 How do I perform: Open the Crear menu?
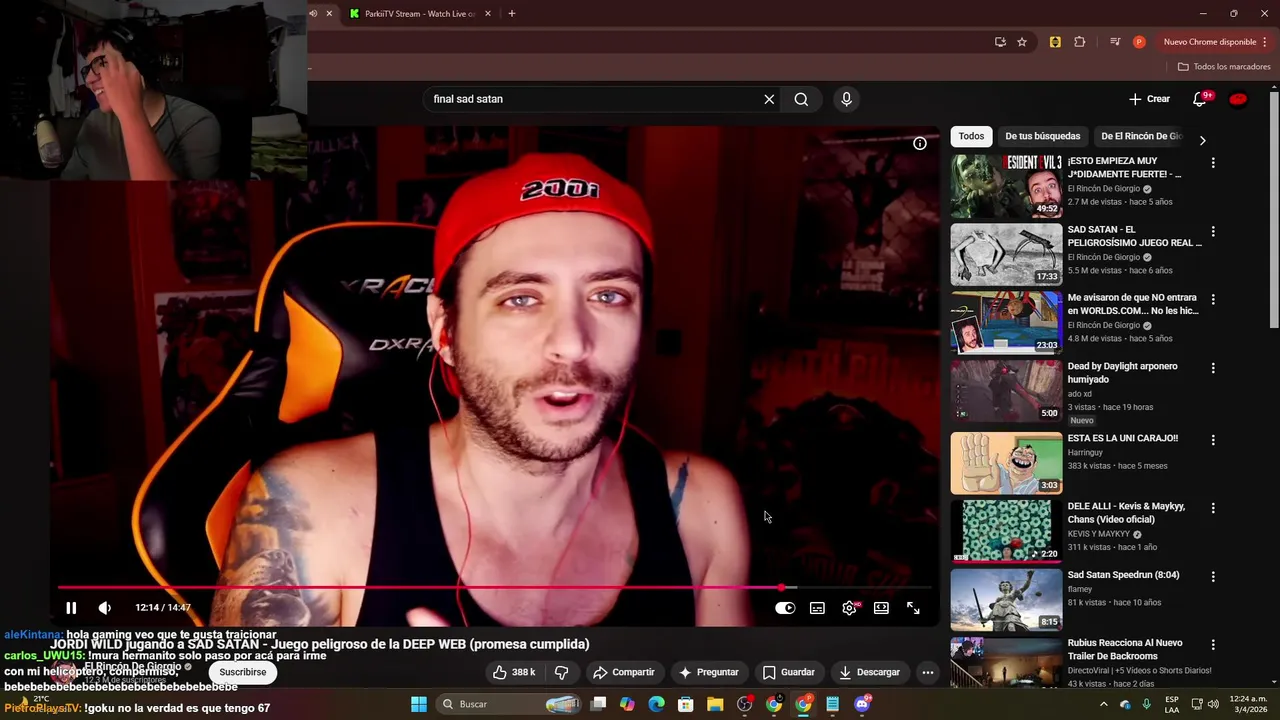point(1149,99)
